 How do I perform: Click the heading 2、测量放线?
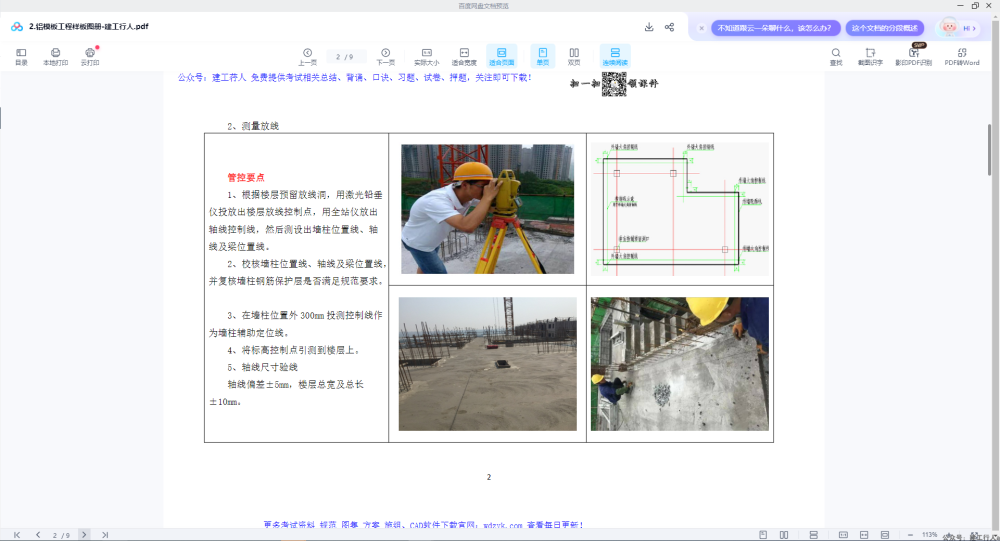coord(253,126)
